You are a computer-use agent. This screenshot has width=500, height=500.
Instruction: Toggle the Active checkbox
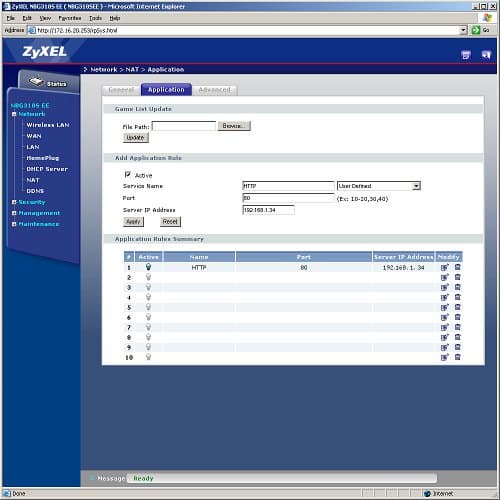[127, 174]
